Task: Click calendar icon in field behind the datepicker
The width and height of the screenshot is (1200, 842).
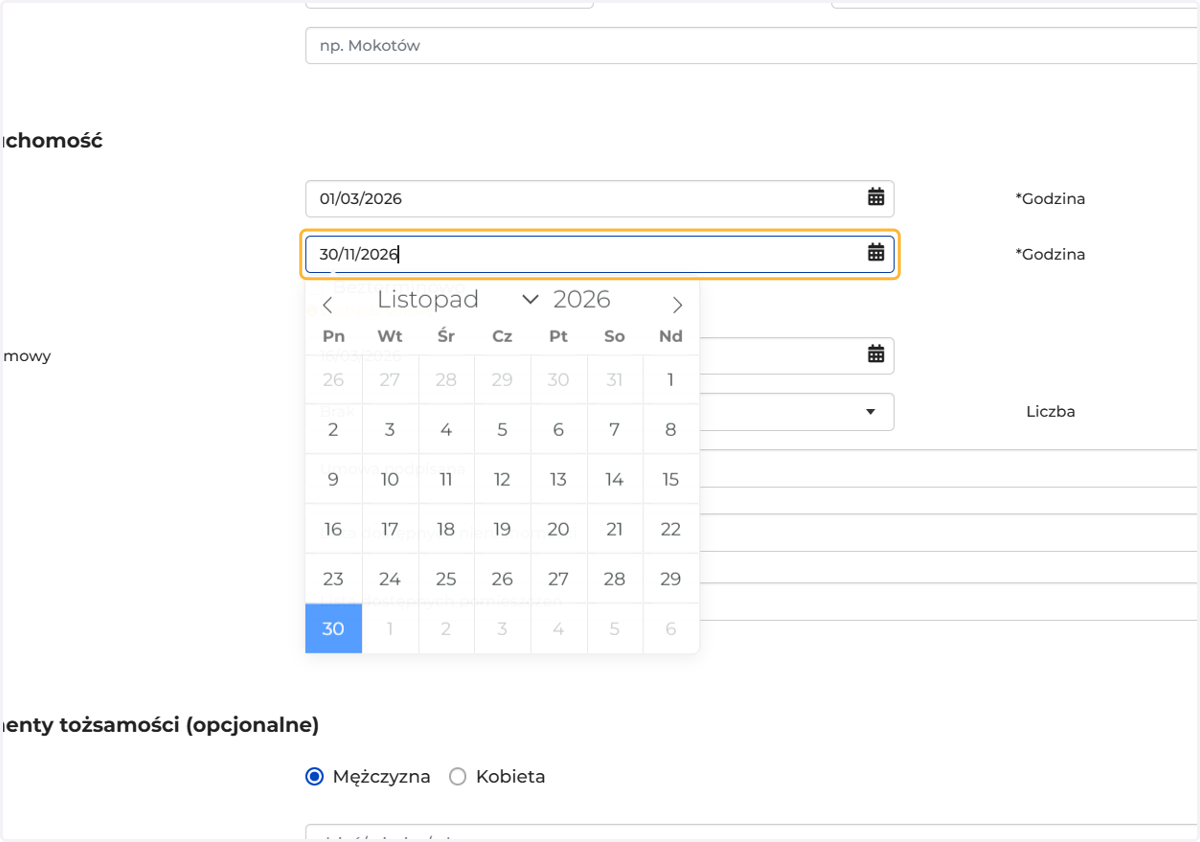Action: [x=876, y=353]
